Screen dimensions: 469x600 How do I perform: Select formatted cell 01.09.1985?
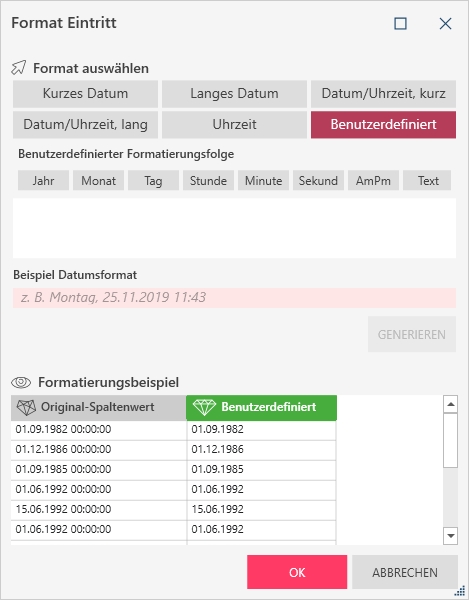click(262, 470)
